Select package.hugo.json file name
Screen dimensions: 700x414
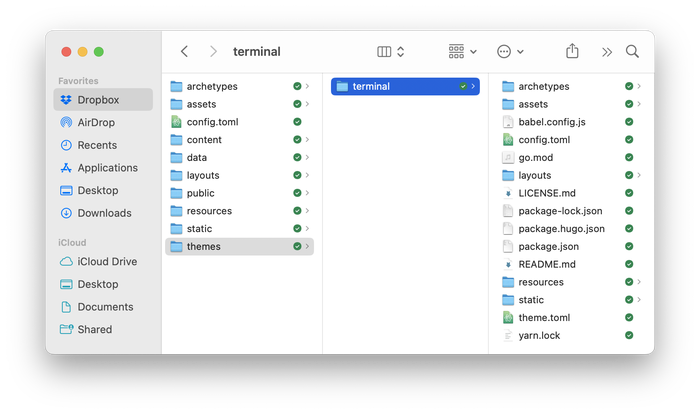pos(562,229)
